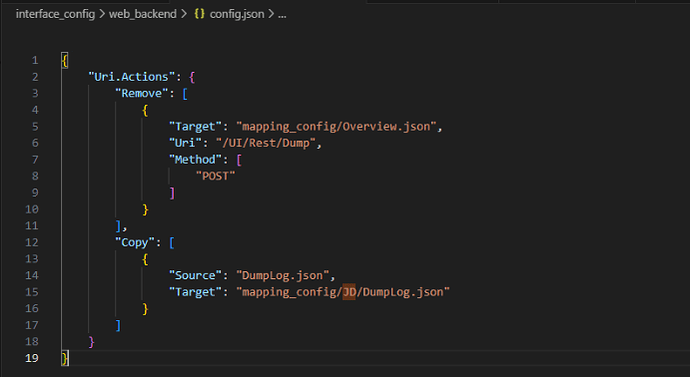
Task: Place cursor on "Remove" key
Action: (142, 93)
